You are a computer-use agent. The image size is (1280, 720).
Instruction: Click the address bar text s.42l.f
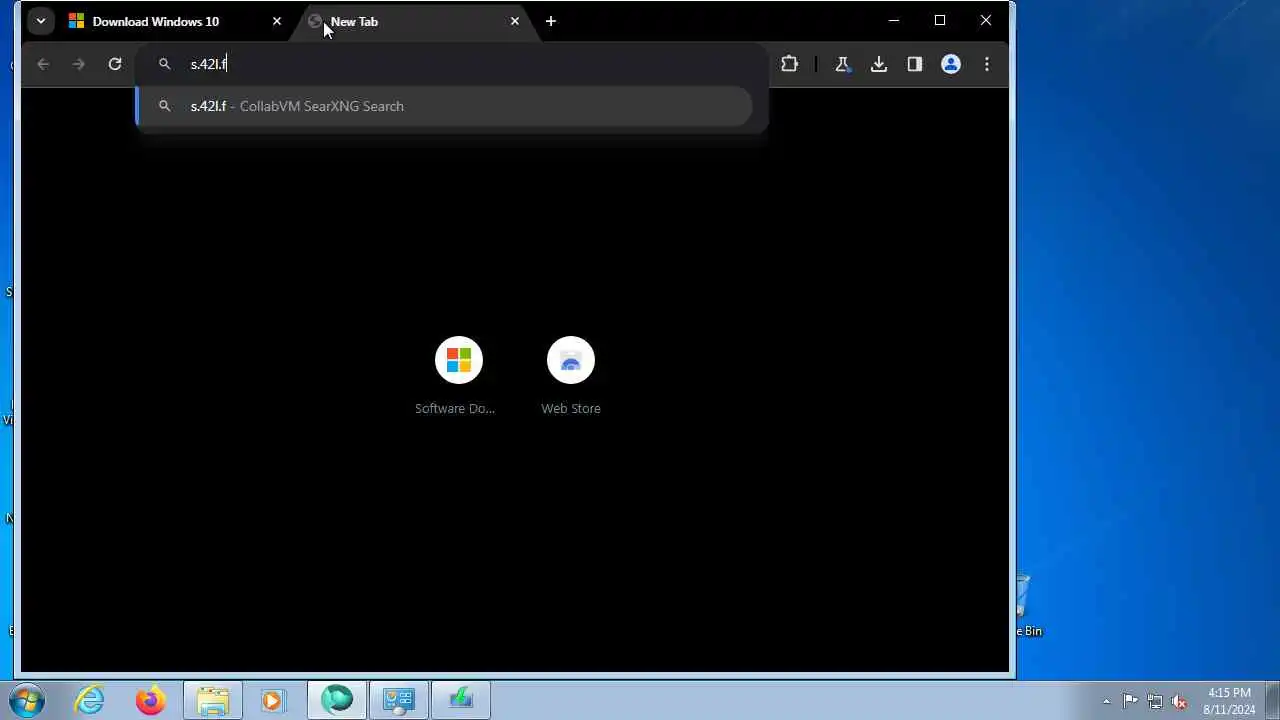click(209, 64)
